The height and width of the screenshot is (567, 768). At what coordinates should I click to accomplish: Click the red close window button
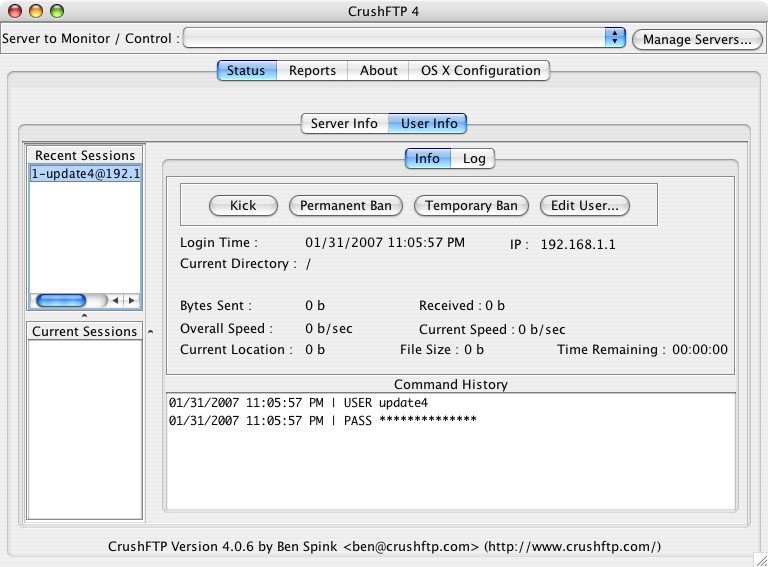click(16, 11)
